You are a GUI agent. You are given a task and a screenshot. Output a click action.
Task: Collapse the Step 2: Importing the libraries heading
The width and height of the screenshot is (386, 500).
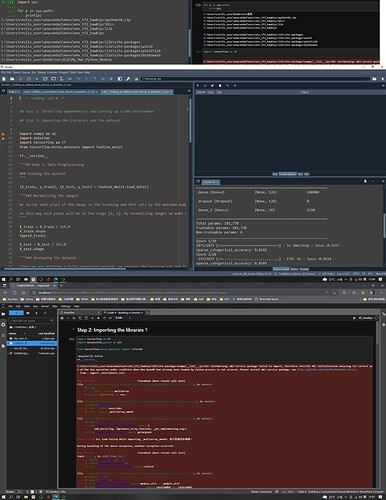click(73, 329)
